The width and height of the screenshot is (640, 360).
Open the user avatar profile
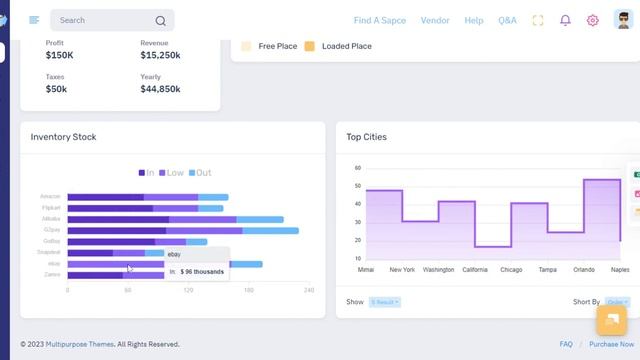click(x=623, y=20)
